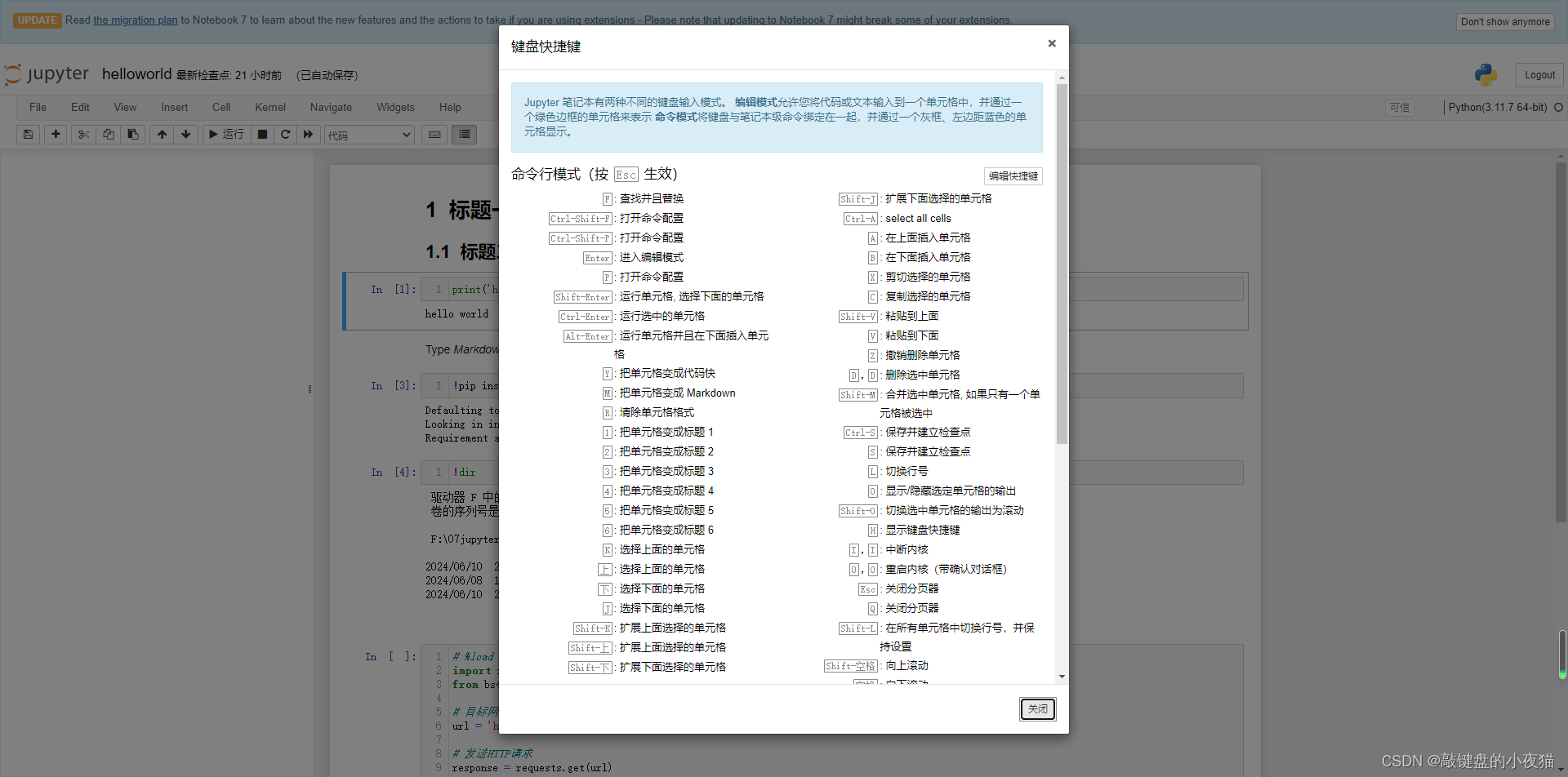
Task: Click the 编辑快捷键 button
Action: click(x=1013, y=176)
